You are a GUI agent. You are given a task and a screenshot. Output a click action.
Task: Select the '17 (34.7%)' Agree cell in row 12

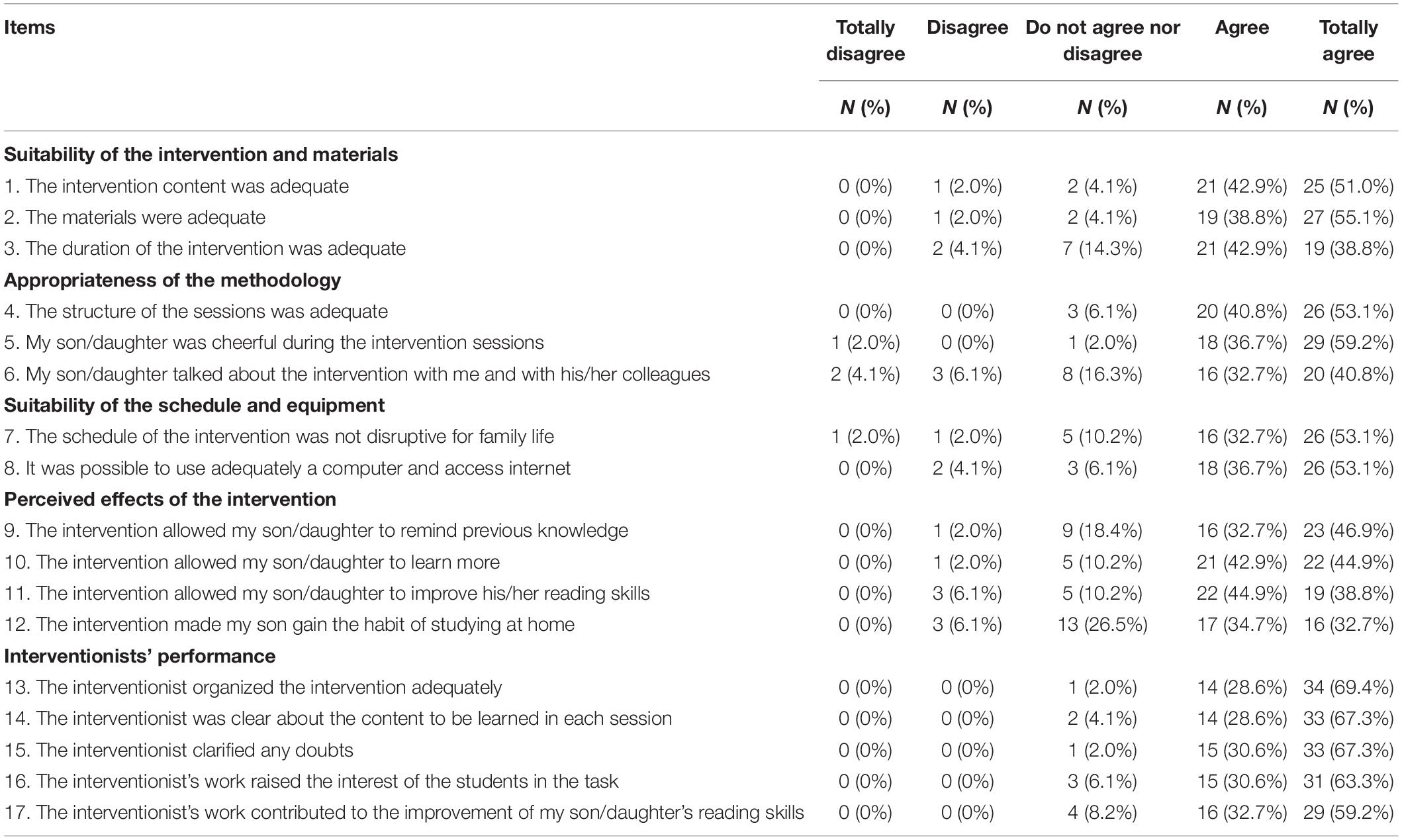[1242, 625]
